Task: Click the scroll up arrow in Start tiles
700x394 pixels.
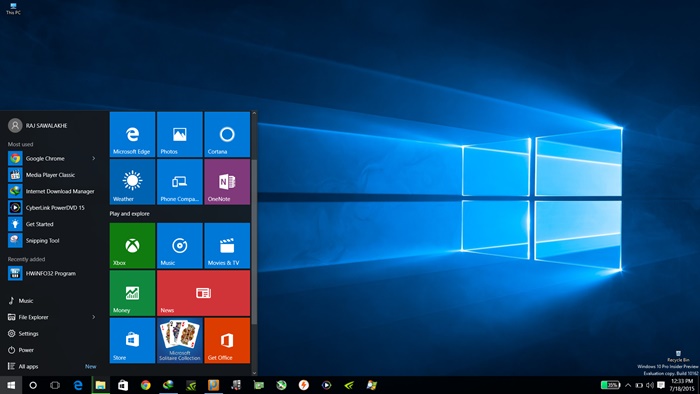Action: click(x=254, y=113)
